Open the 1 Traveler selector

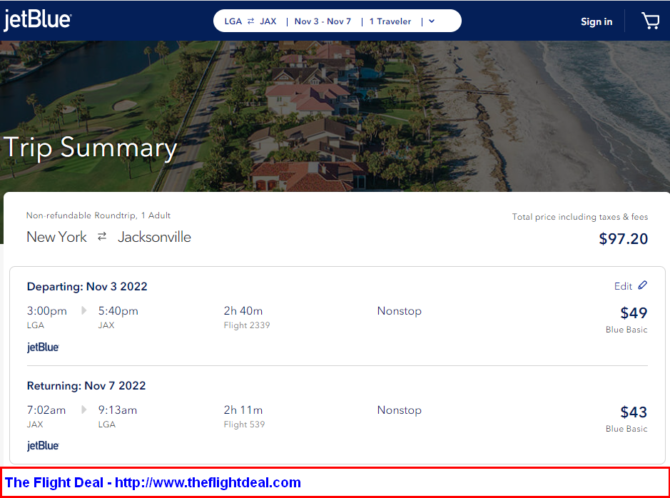[390, 21]
